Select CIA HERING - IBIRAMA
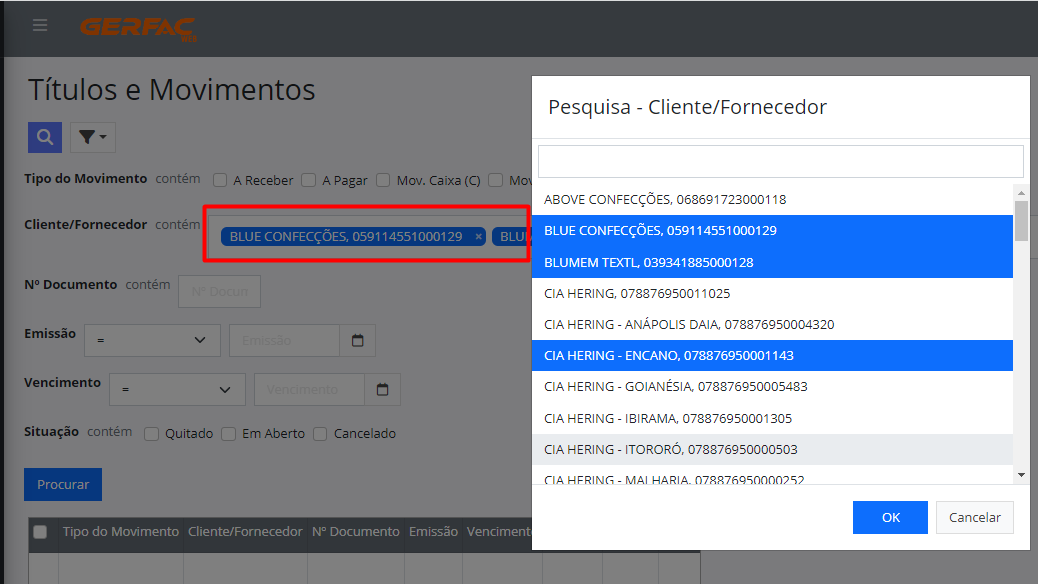This screenshot has width=1038, height=584. click(773, 418)
